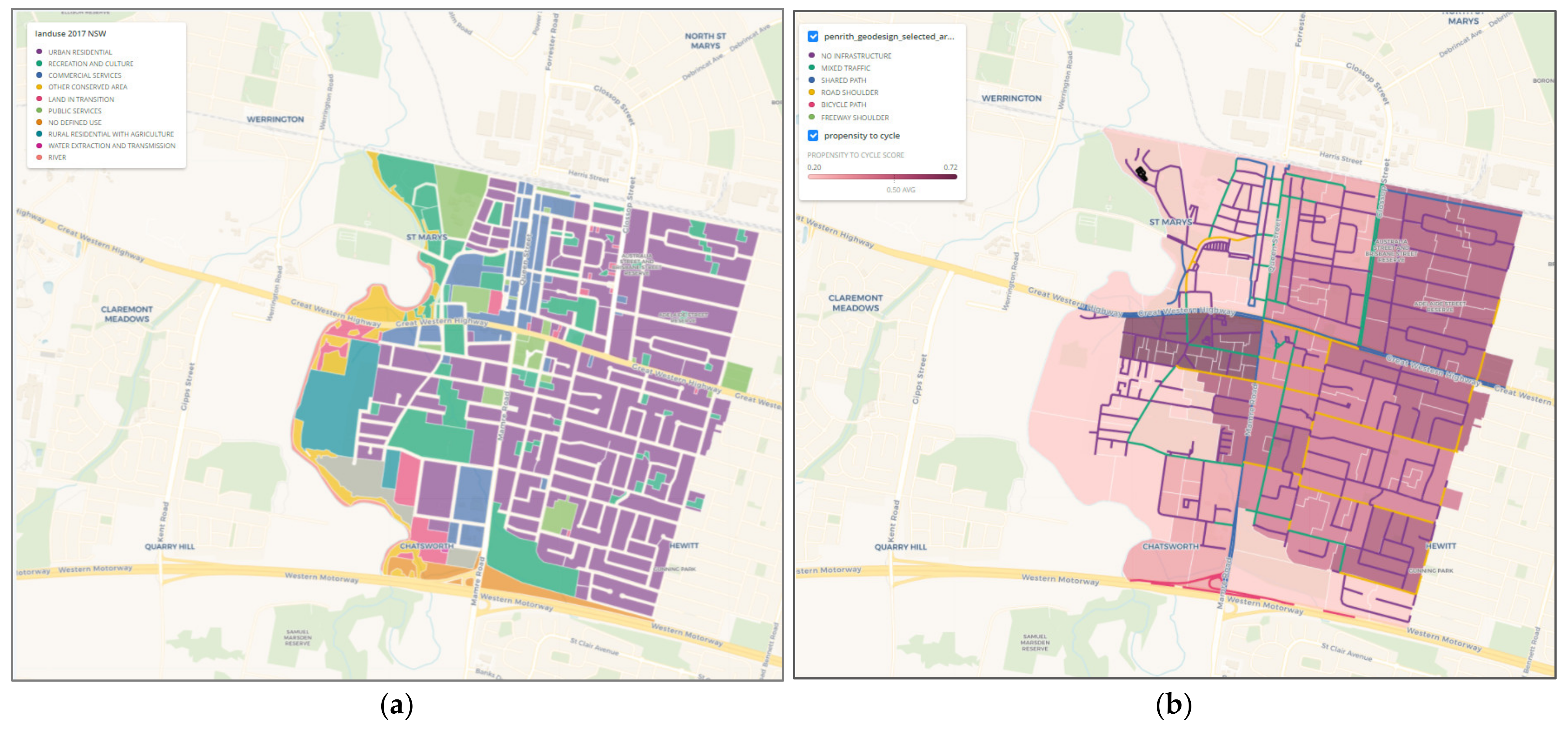Select the Freeway Shoulder legend entry
This screenshot has width=1568, height=729.
pos(854,118)
